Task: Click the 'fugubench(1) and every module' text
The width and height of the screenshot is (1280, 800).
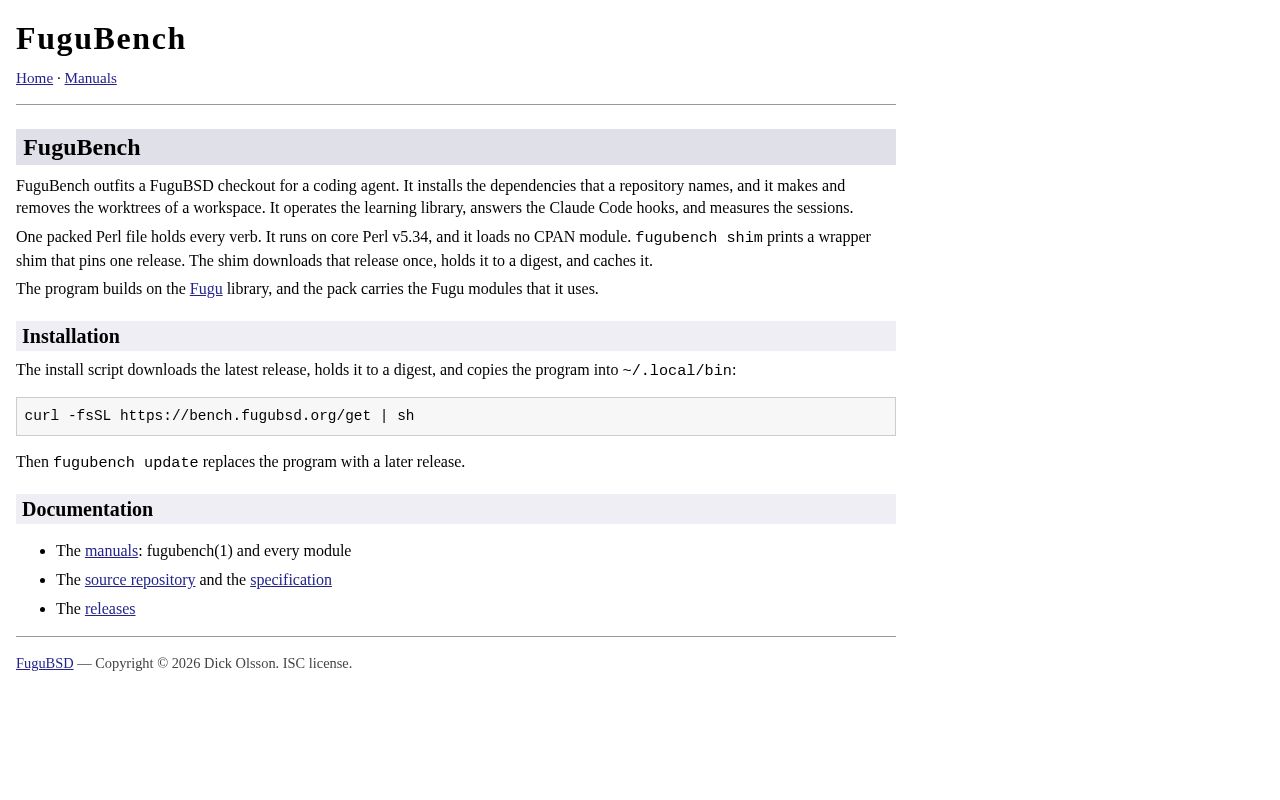Action: click(x=249, y=551)
